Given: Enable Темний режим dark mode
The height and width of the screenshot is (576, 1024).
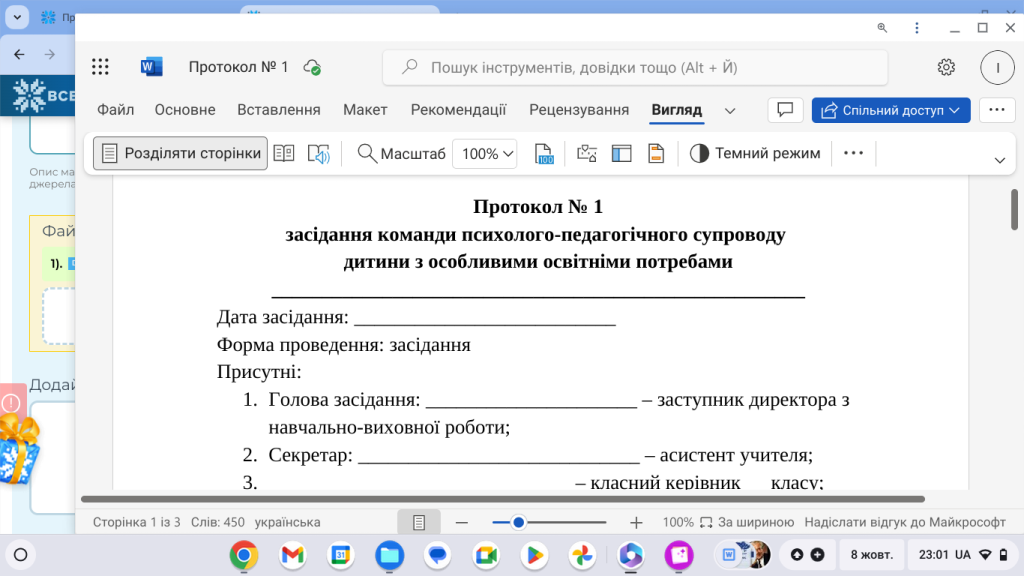Looking at the screenshot, I should point(755,153).
